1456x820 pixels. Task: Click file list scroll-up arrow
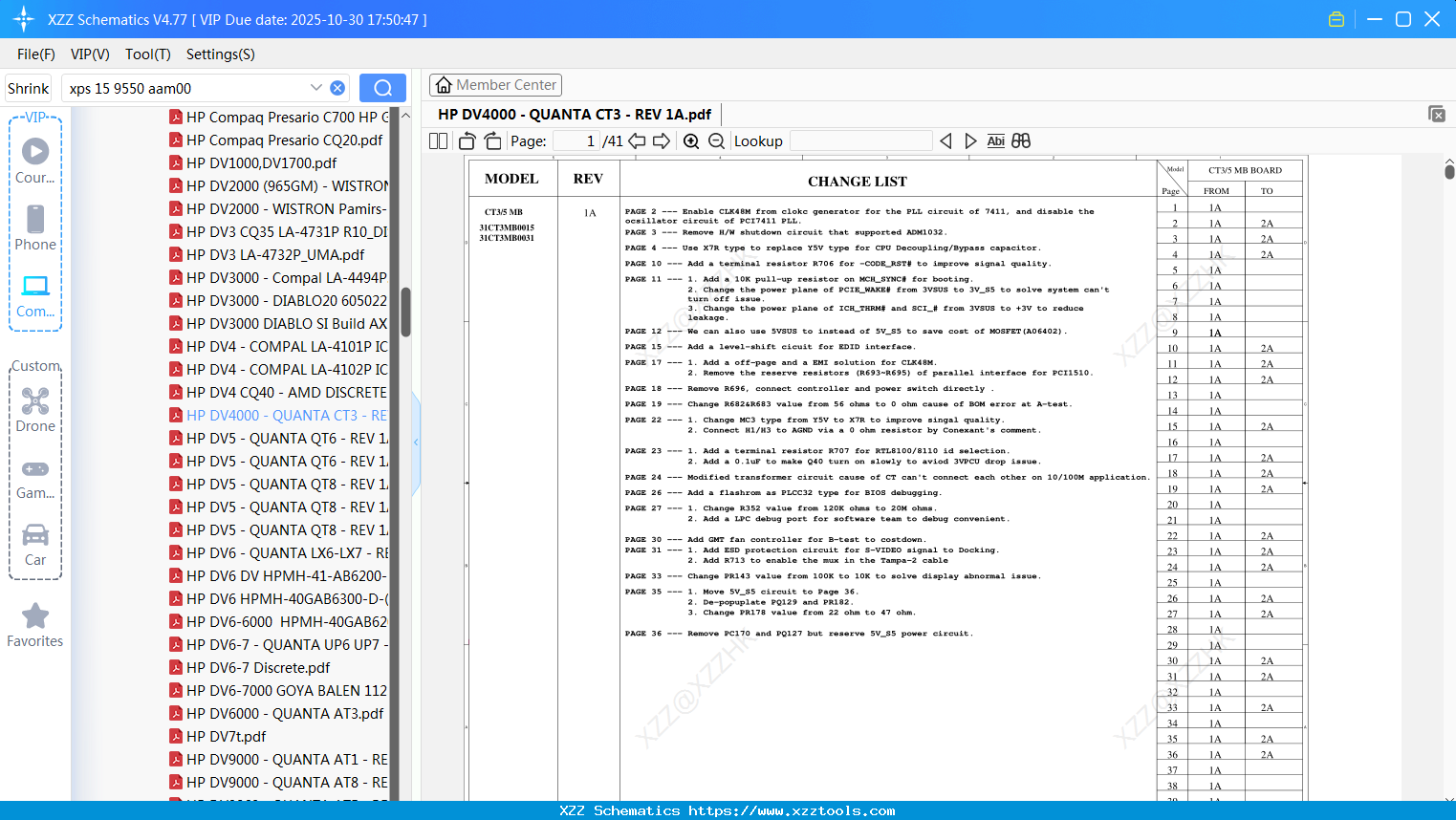click(x=405, y=116)
